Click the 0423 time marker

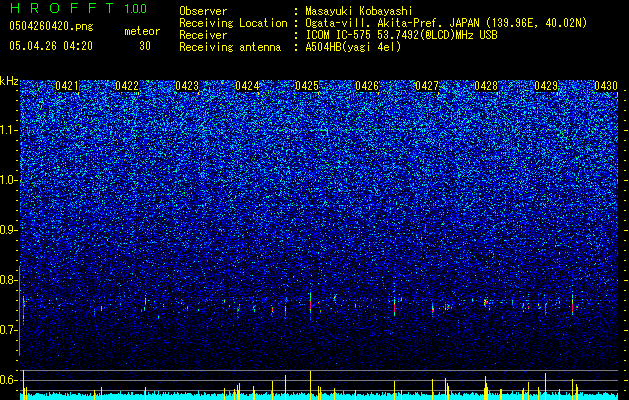187,86
